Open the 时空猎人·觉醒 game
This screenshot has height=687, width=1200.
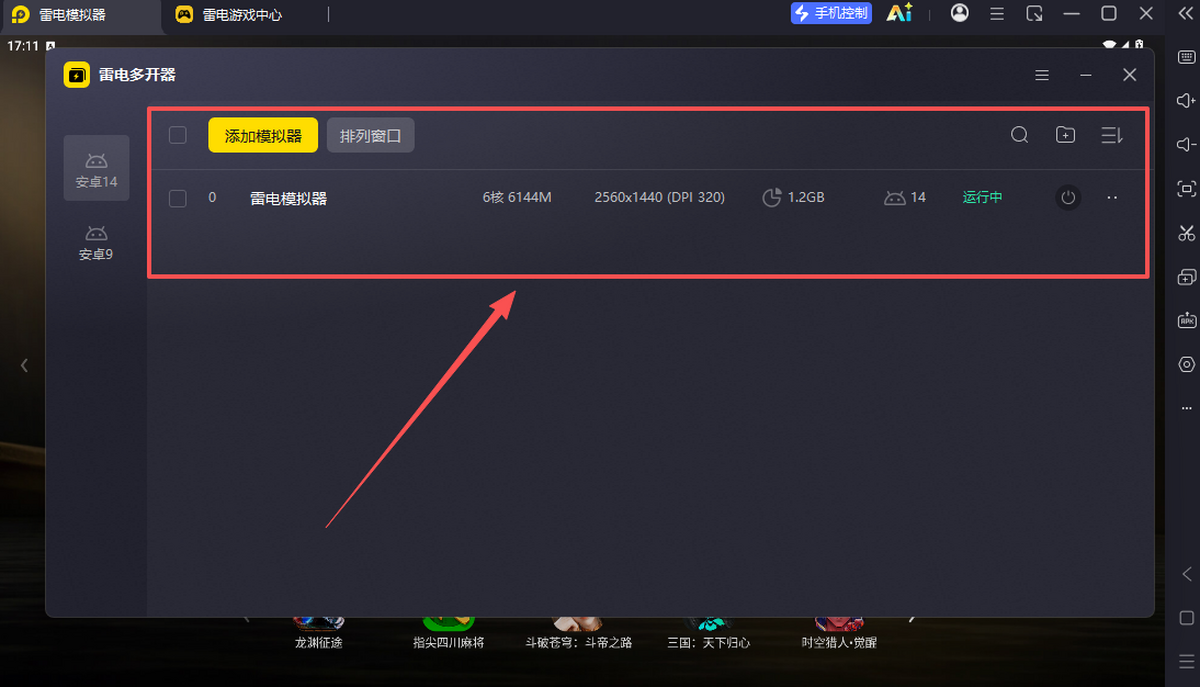839,633
